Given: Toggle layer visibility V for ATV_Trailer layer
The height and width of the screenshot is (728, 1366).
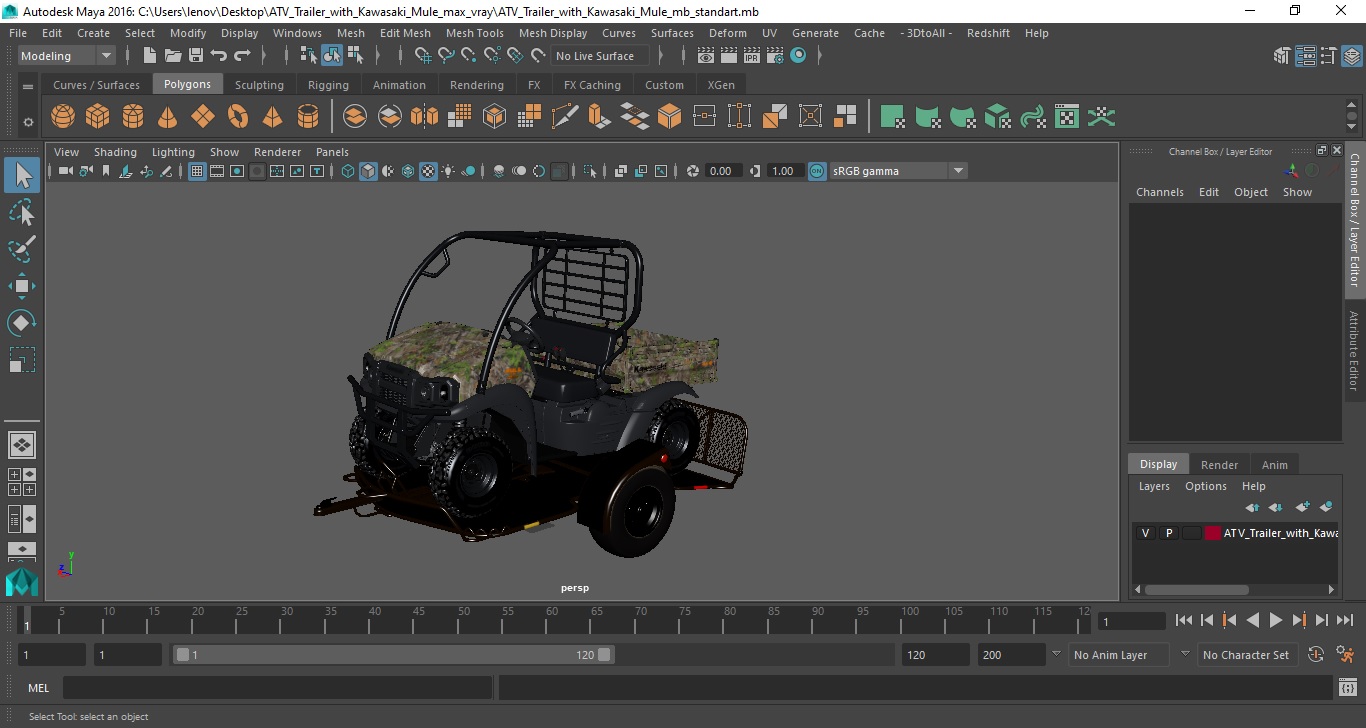Looking at the screenshot, I should (x=1145, y=533).
